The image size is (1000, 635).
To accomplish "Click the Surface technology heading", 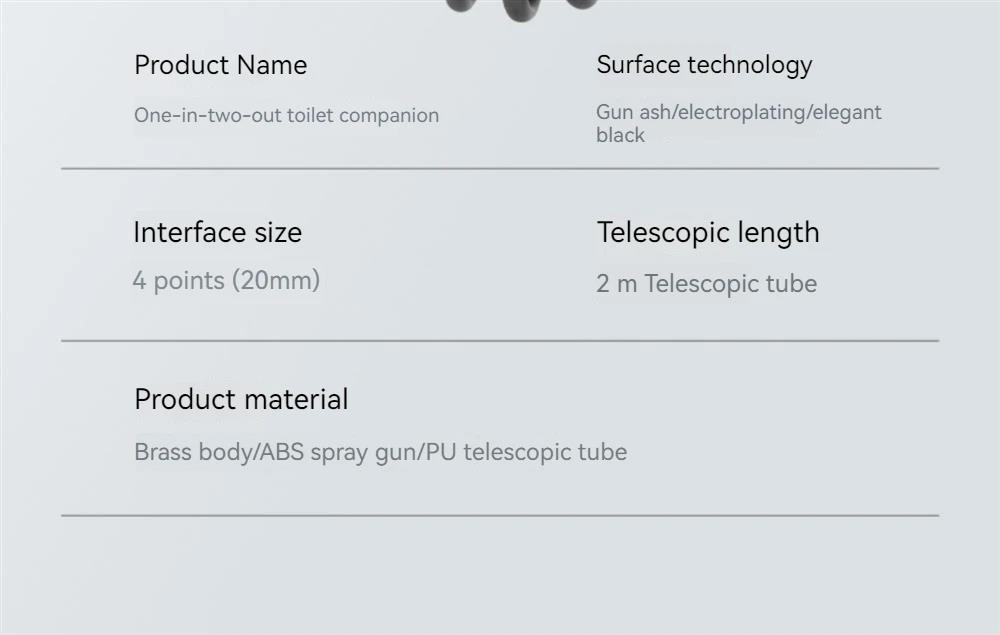I will pos(704,65).
